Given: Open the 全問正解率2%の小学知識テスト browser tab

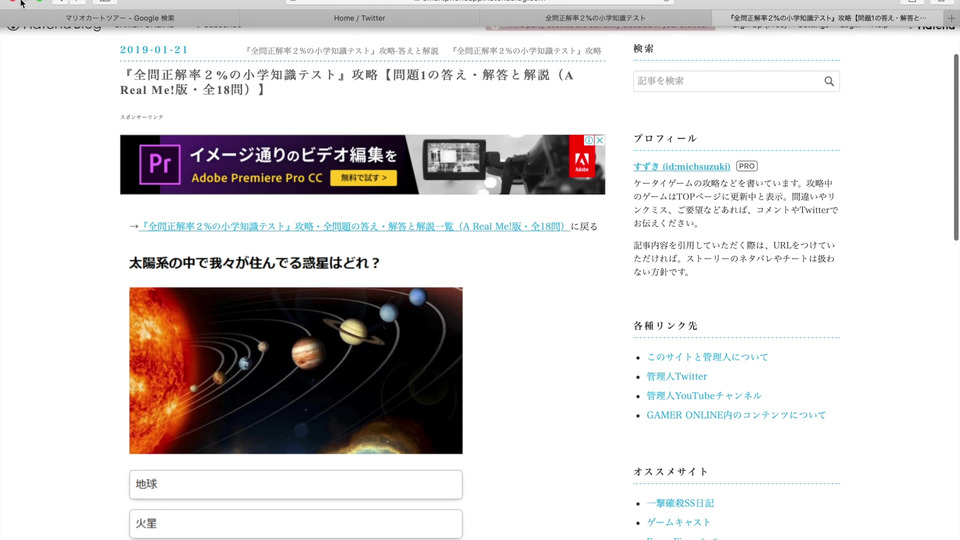Looking at the screenshot, I should (x=595, y=18).
